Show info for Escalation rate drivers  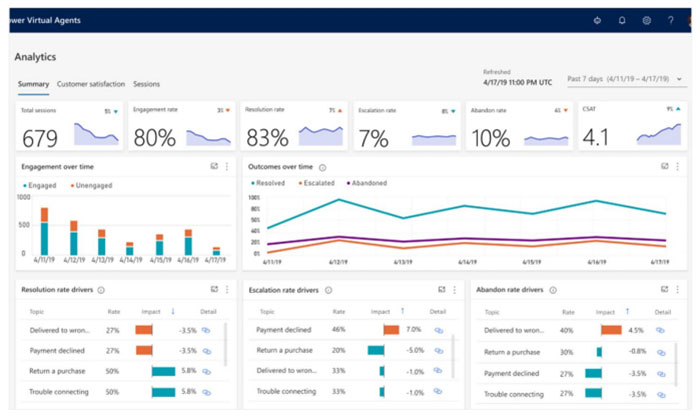[328, 290]
